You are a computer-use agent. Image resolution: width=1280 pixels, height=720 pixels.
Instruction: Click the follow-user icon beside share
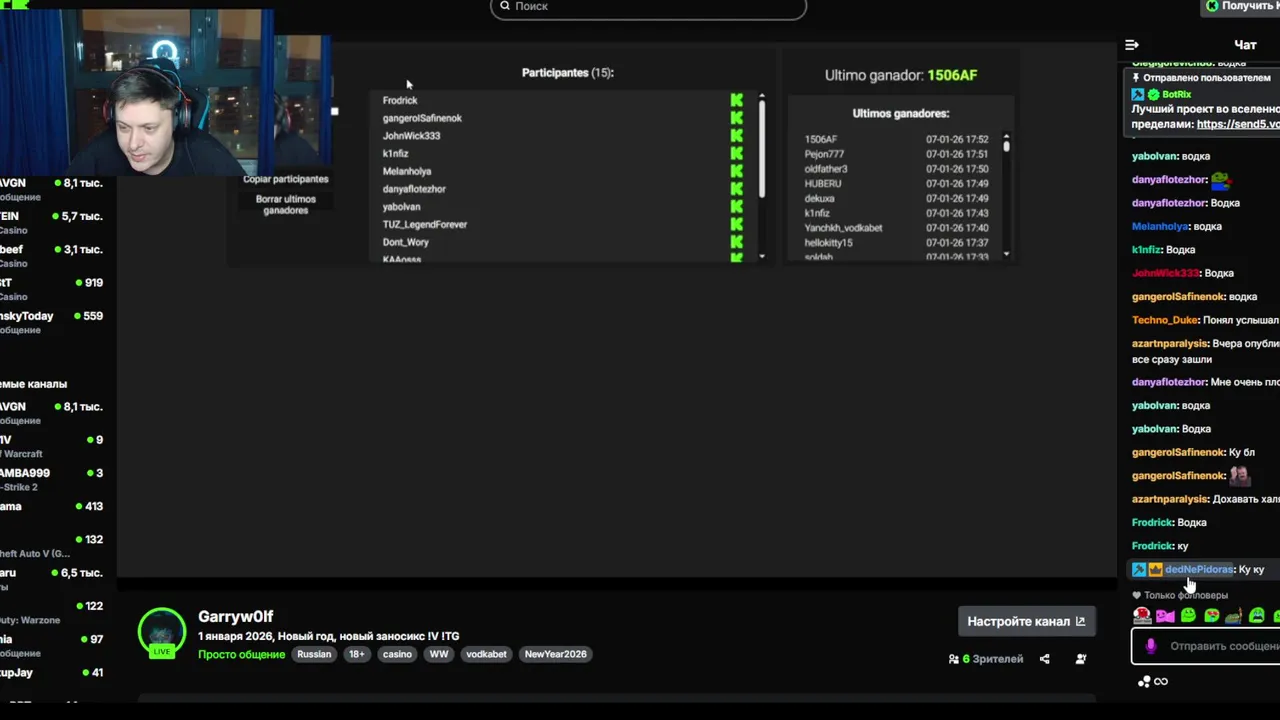pyautogui.click(x=1081, y=659)
